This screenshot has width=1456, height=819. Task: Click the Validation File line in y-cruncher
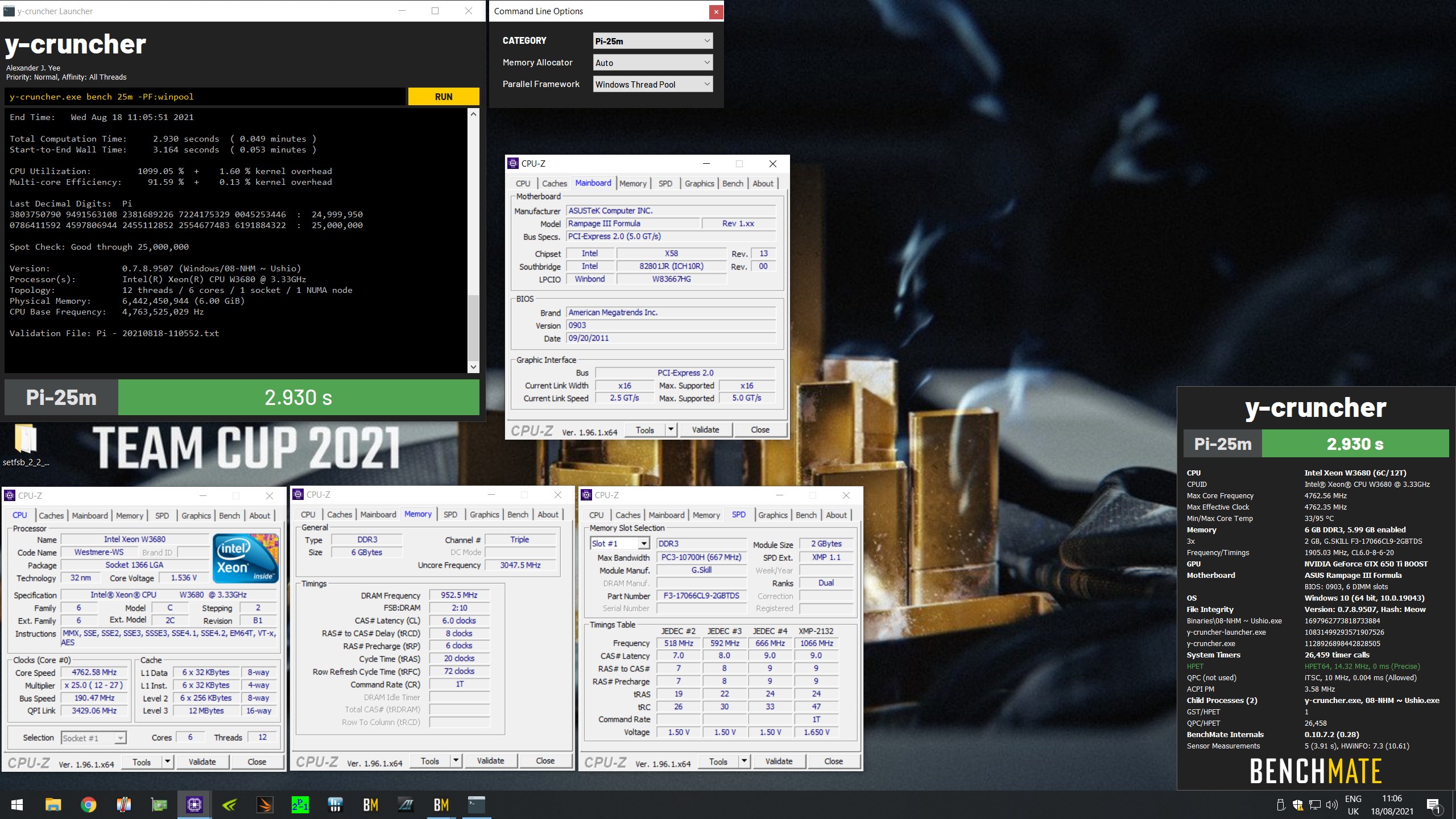tap(114, 333)
